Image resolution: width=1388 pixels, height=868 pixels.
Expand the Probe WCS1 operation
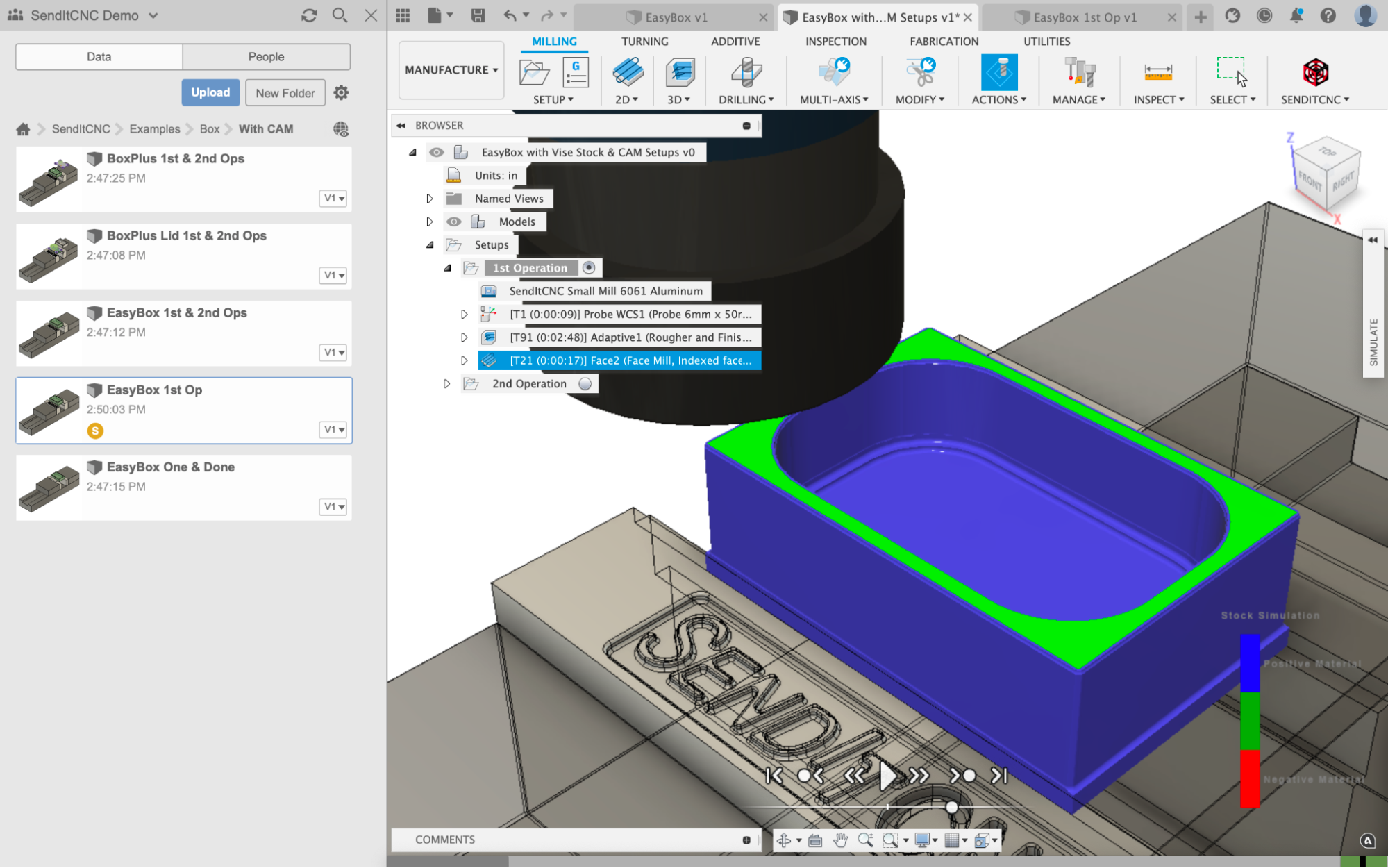[464, 314]
